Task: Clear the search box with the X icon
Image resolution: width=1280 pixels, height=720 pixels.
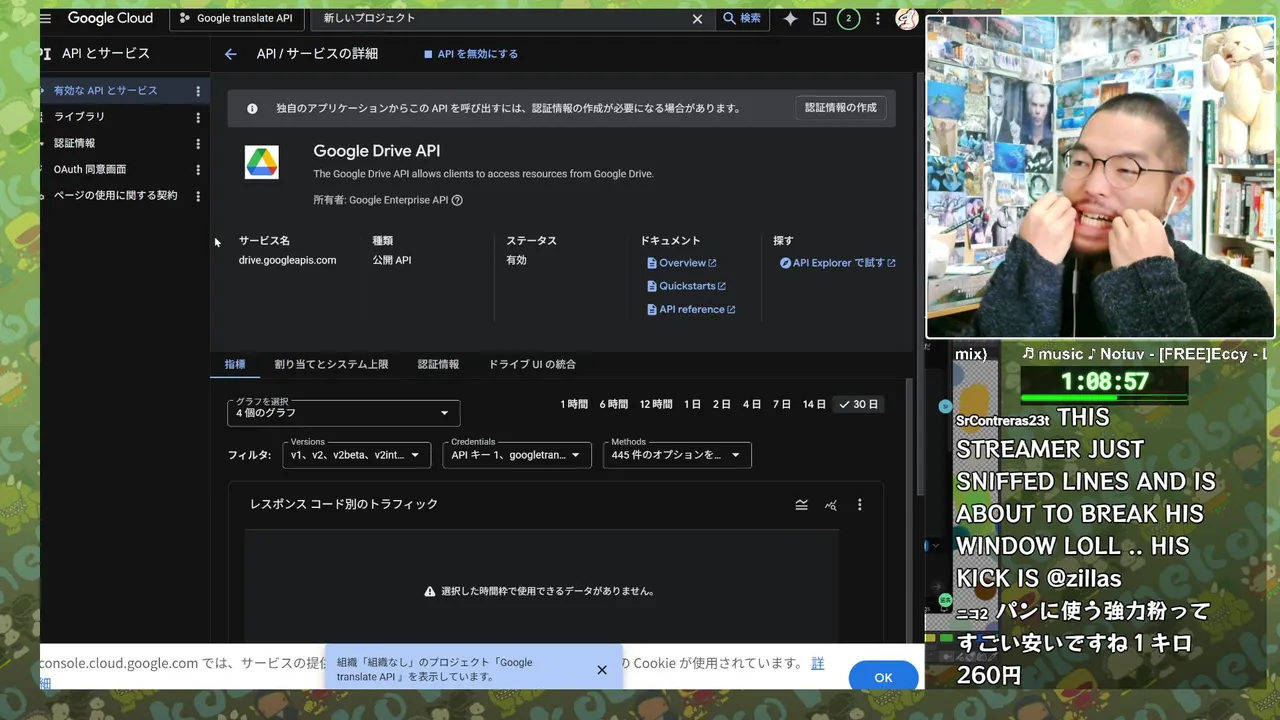Action: [x=697, y=19]
